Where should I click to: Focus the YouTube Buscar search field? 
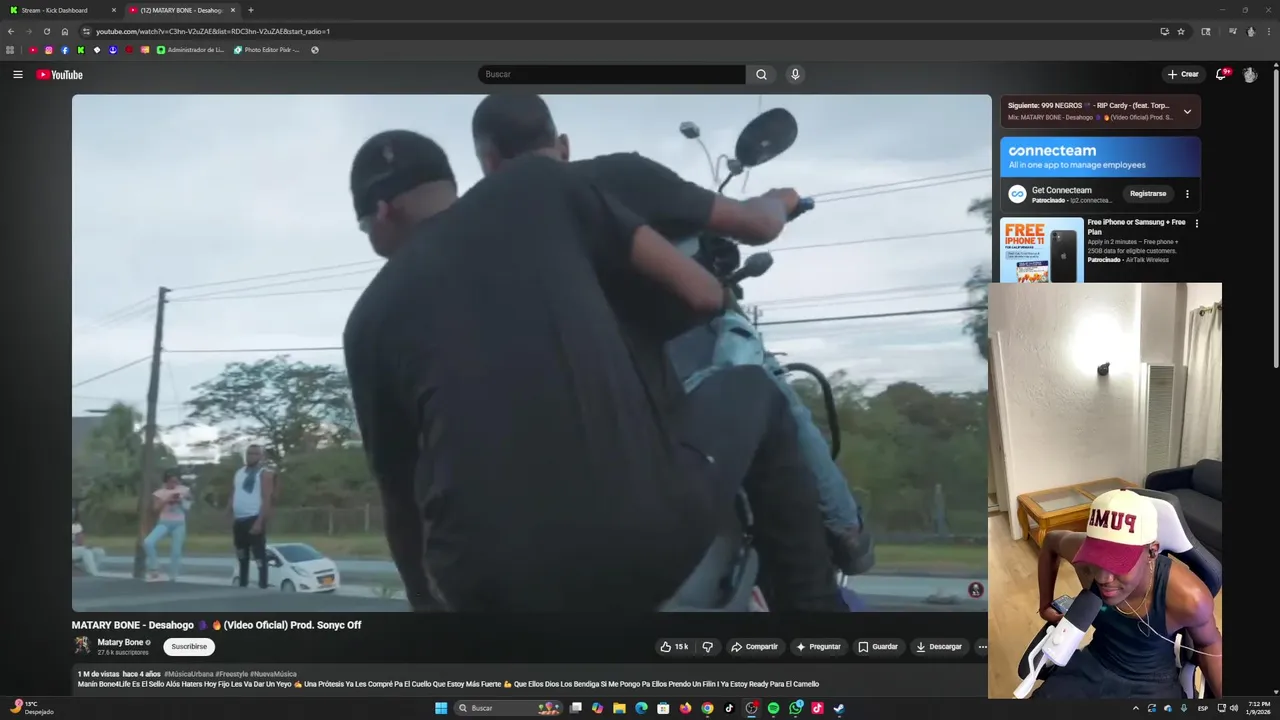click(612, 75)
